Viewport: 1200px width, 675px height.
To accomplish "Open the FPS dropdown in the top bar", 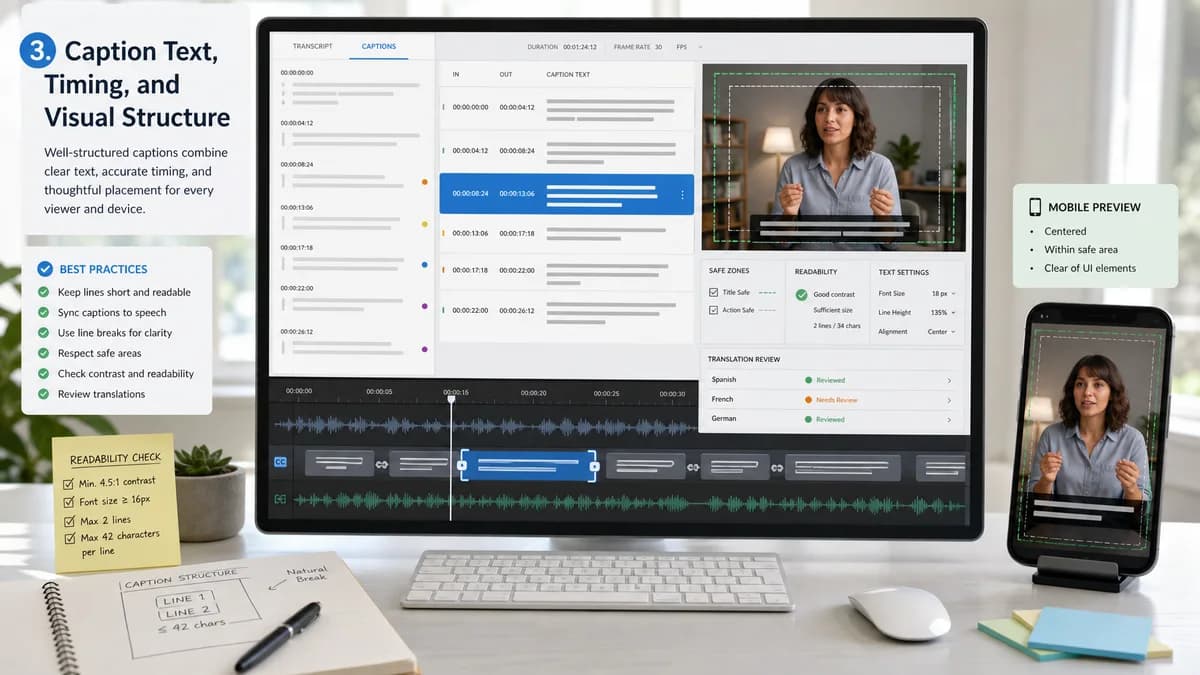I will click(x=689, y=47).
